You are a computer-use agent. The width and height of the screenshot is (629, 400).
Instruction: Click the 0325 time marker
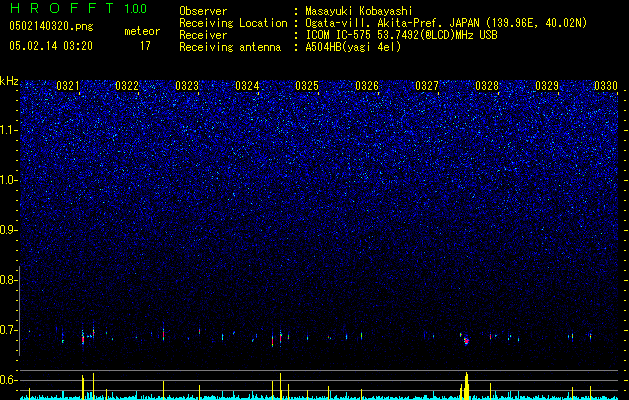pyautogui.click(x=307, y=86)
